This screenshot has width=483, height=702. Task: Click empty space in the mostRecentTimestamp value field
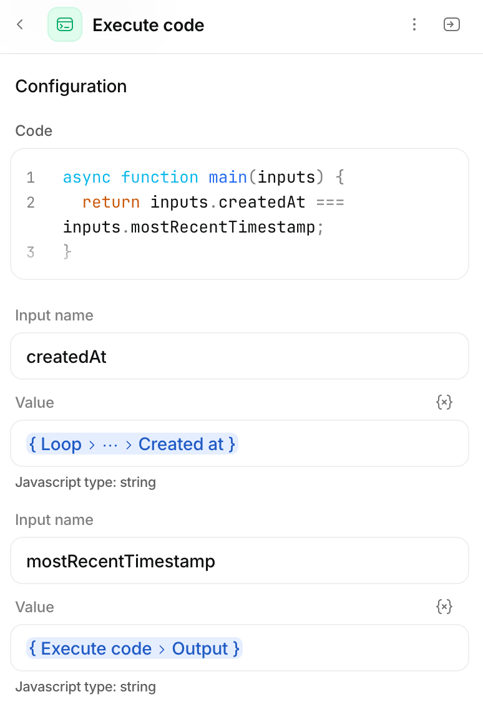(354, 648)
